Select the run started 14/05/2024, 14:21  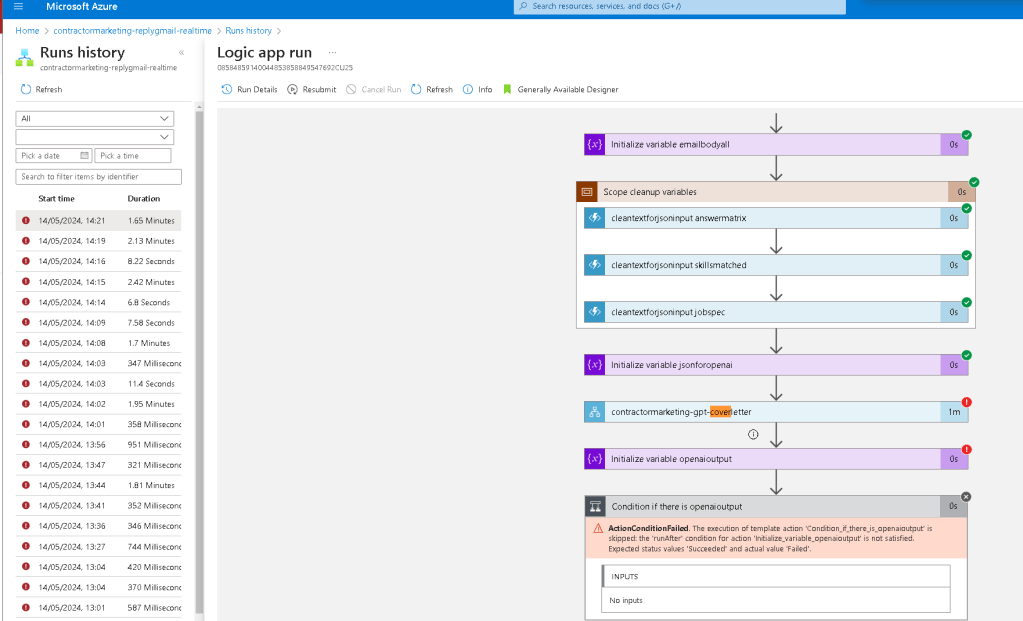(99, 220)
